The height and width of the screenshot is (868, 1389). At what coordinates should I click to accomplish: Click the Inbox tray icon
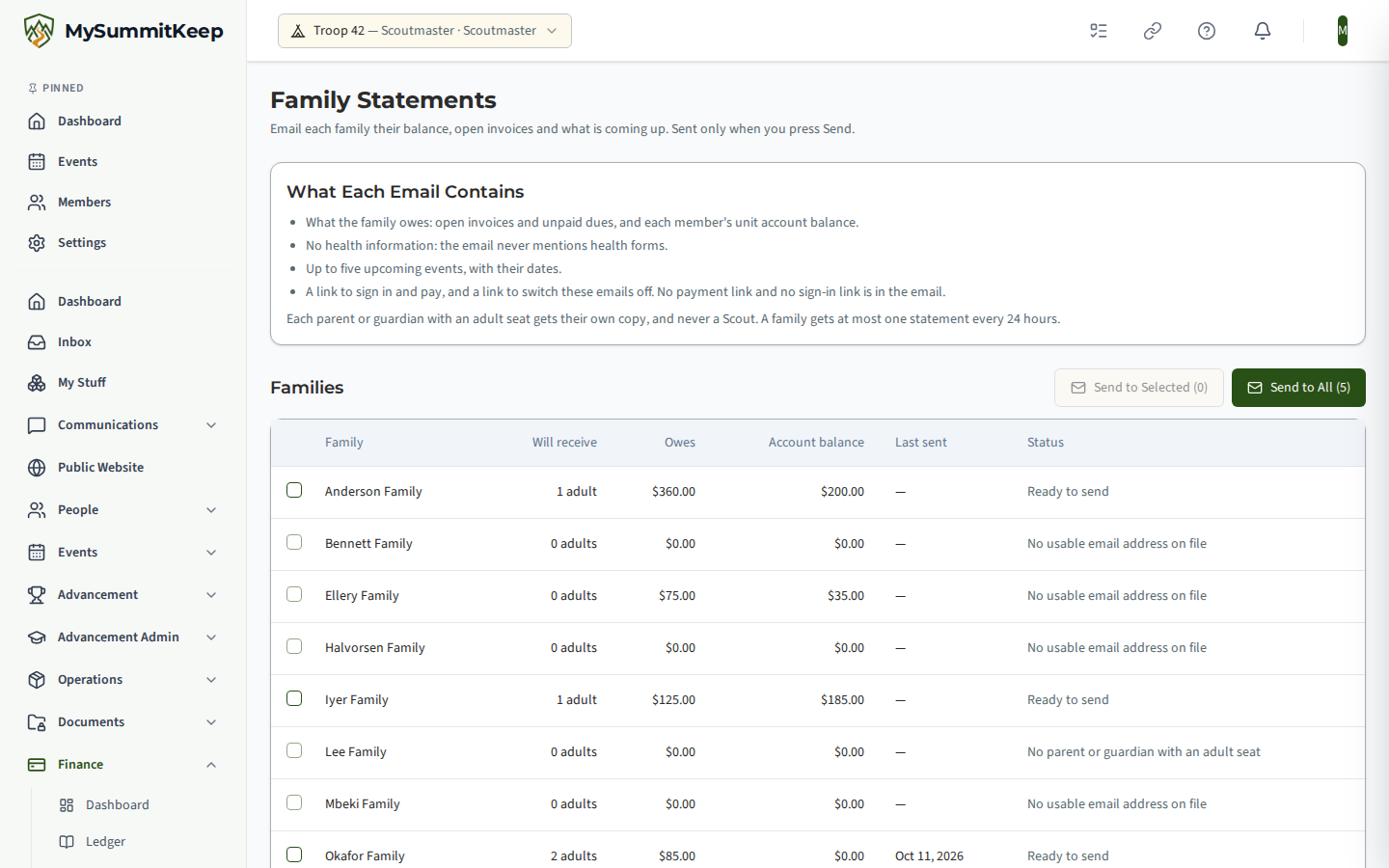pyautogui.click(x=37, y=342)
